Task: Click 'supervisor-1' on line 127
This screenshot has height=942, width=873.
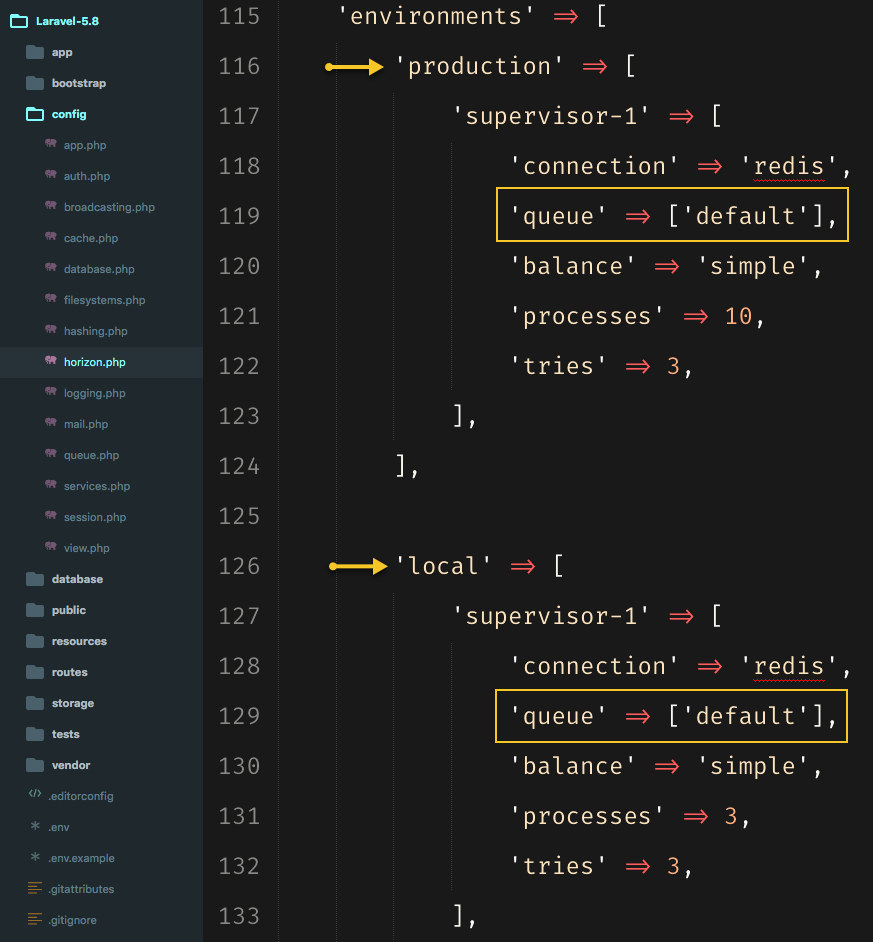Action: pos(551,616)
